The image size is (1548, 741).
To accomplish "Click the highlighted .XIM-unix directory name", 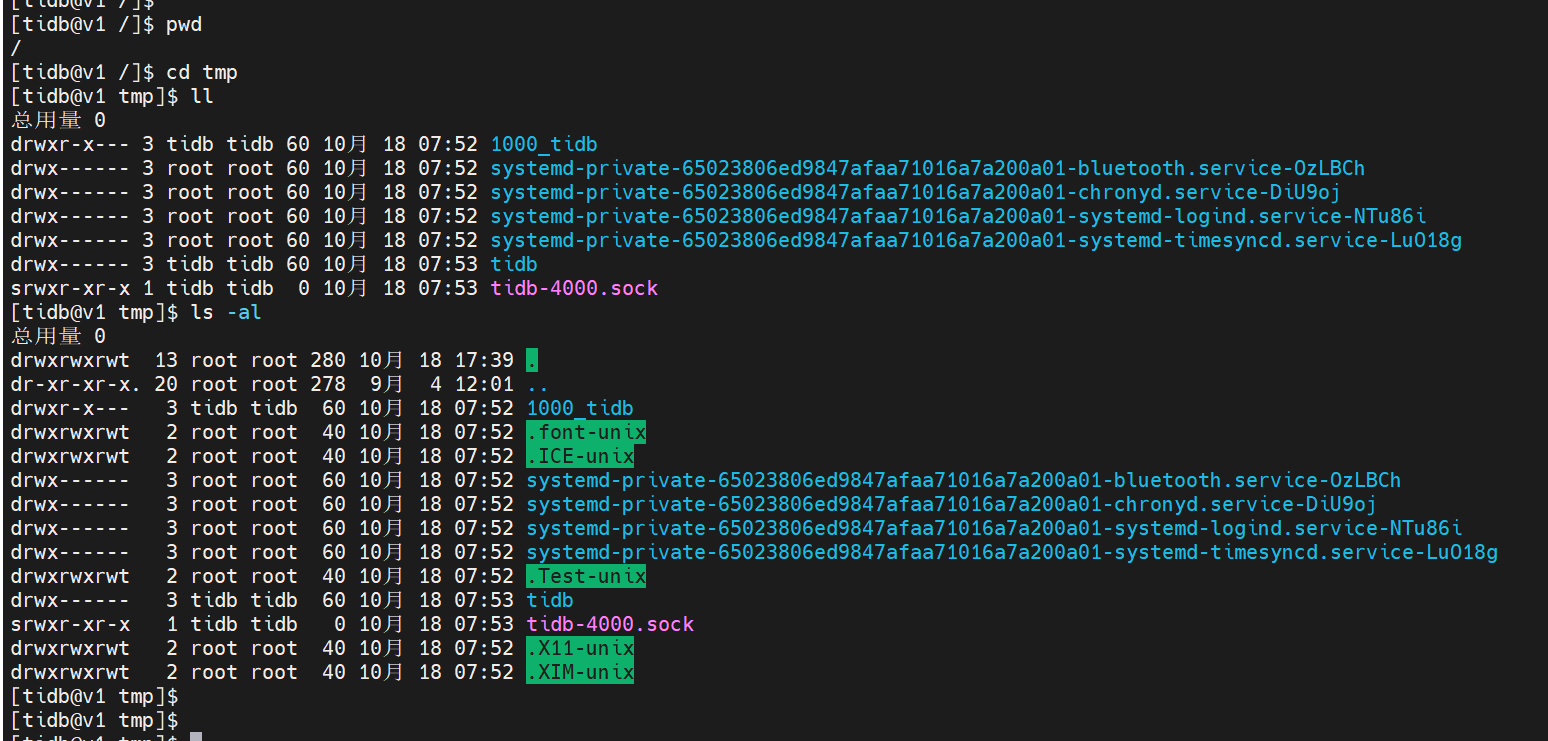I will click(580, 672).
